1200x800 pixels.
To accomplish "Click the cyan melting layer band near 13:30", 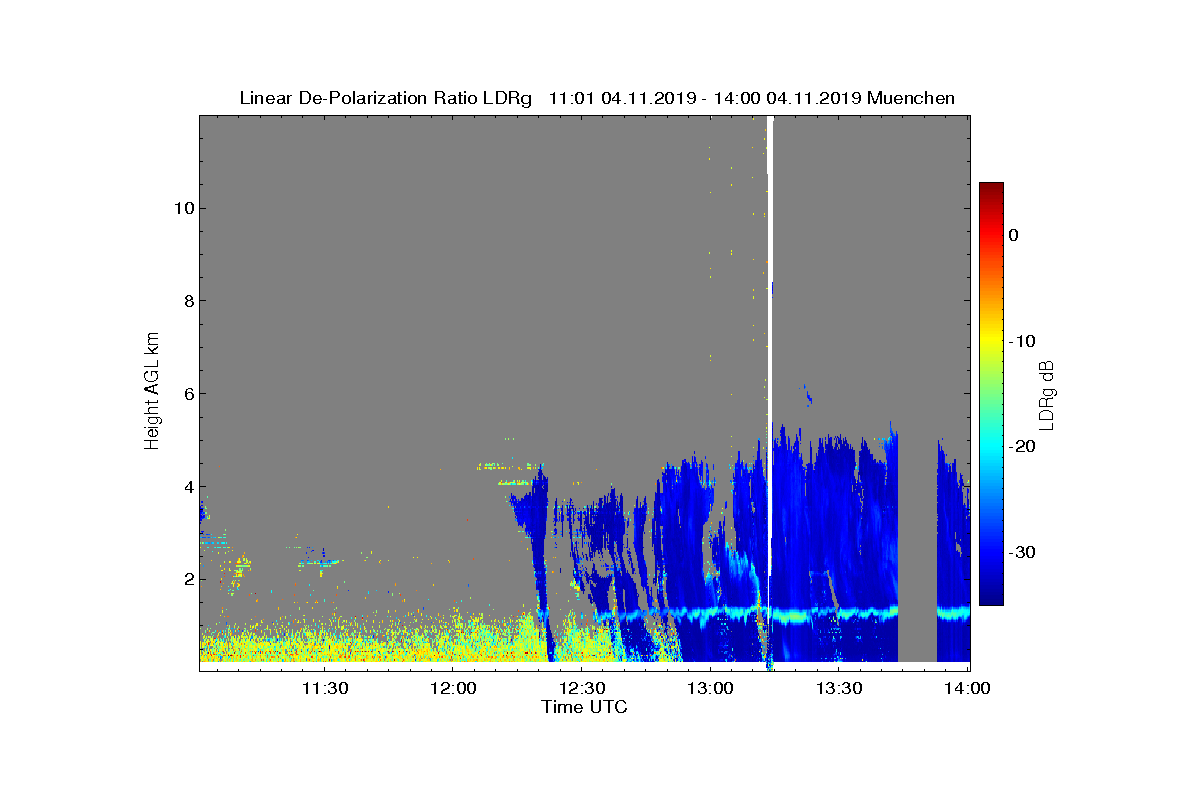I will (x=840, y=612).
